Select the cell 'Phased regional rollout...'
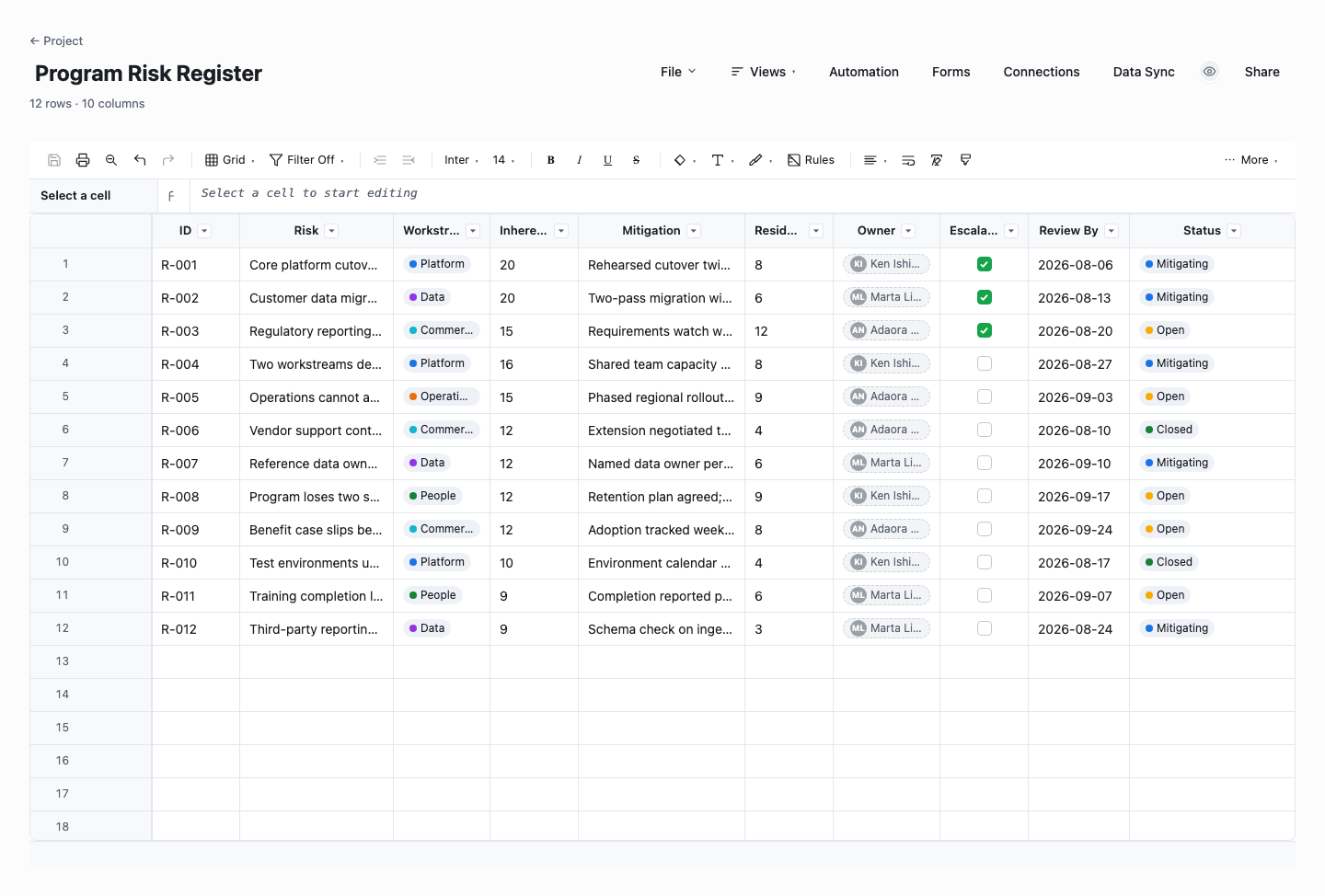The image size is (1325, 896). 662,397
